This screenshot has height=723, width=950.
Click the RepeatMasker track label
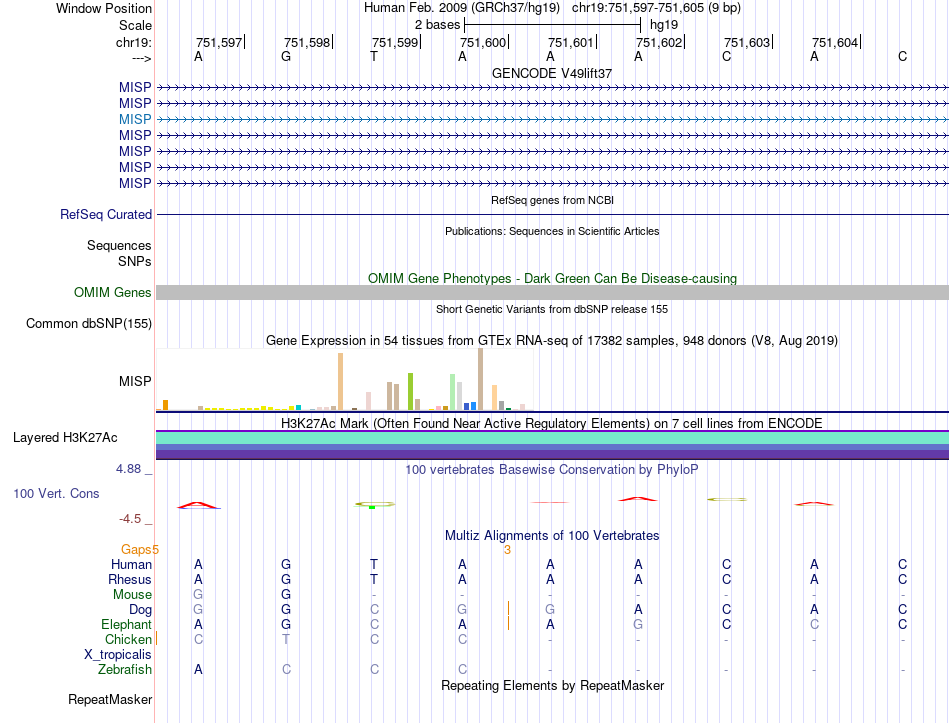[x=110, y=699]
